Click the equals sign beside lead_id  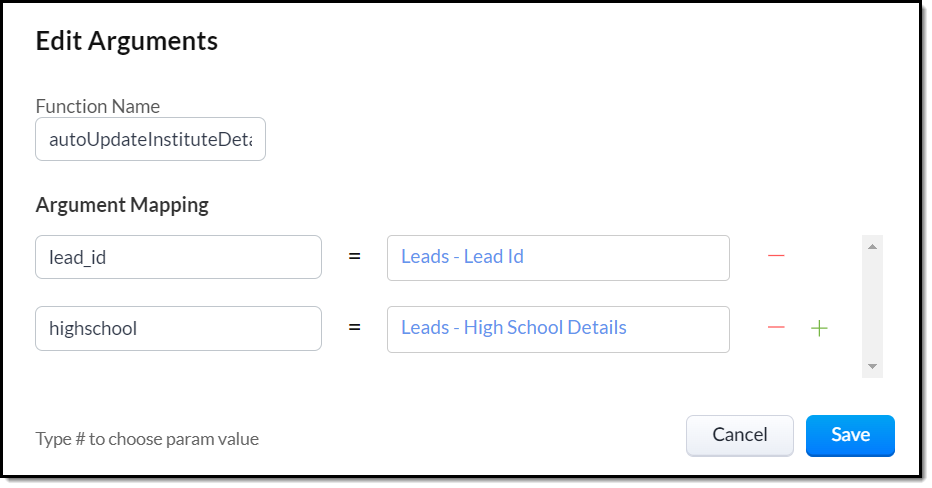(x=354, y=257)
